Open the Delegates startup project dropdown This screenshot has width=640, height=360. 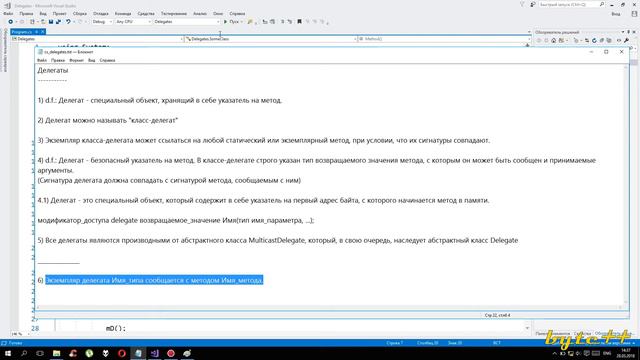187,22
